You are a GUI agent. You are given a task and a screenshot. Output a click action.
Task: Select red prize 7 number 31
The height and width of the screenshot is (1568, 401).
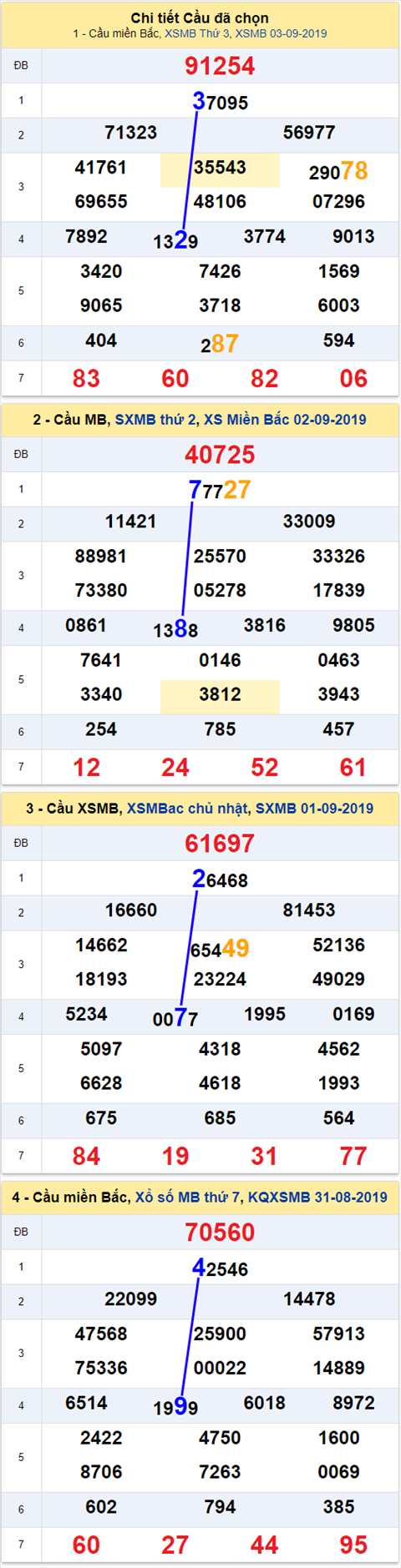click(264, 1157)
